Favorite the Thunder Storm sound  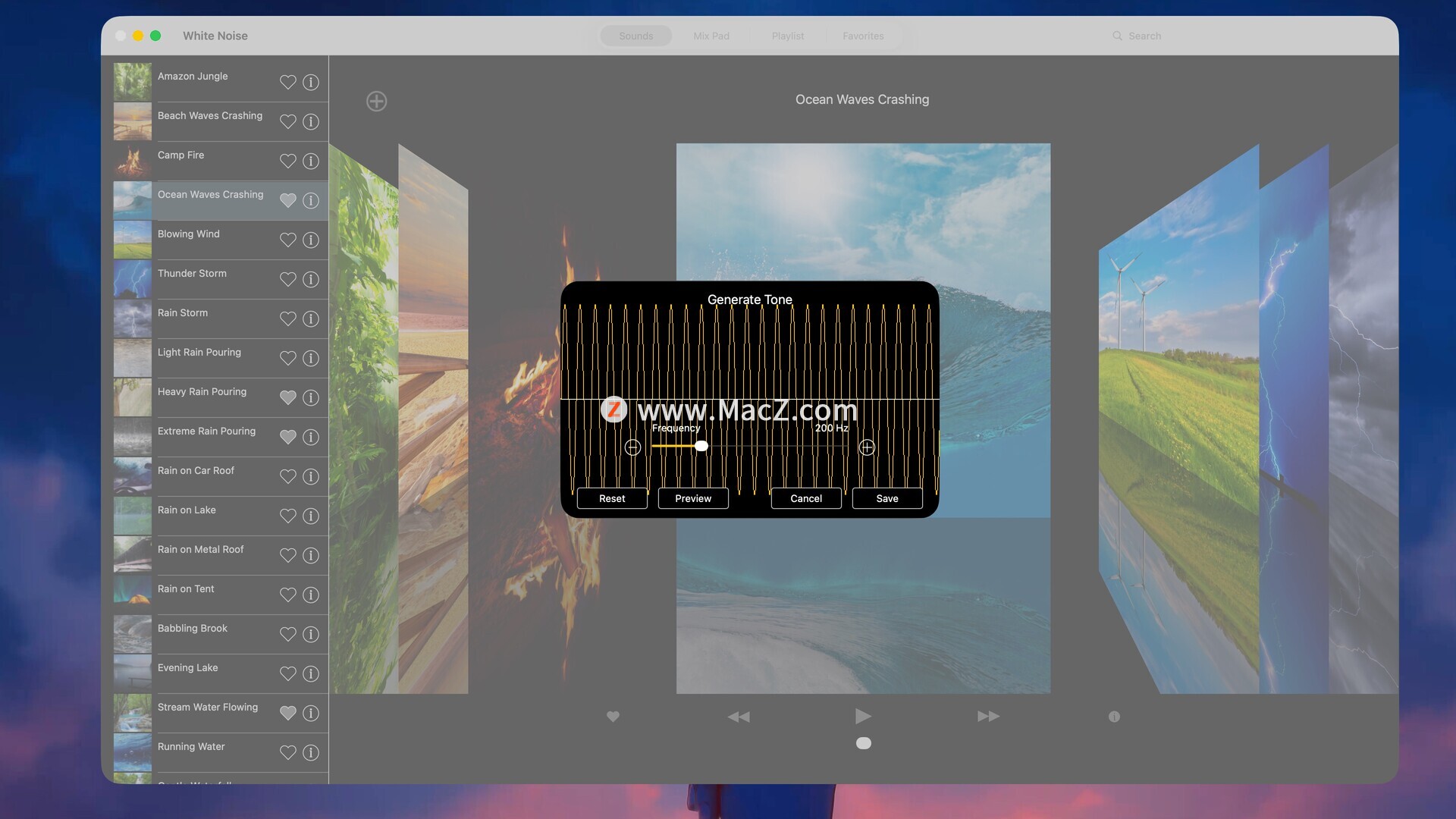tap(287, 279)
